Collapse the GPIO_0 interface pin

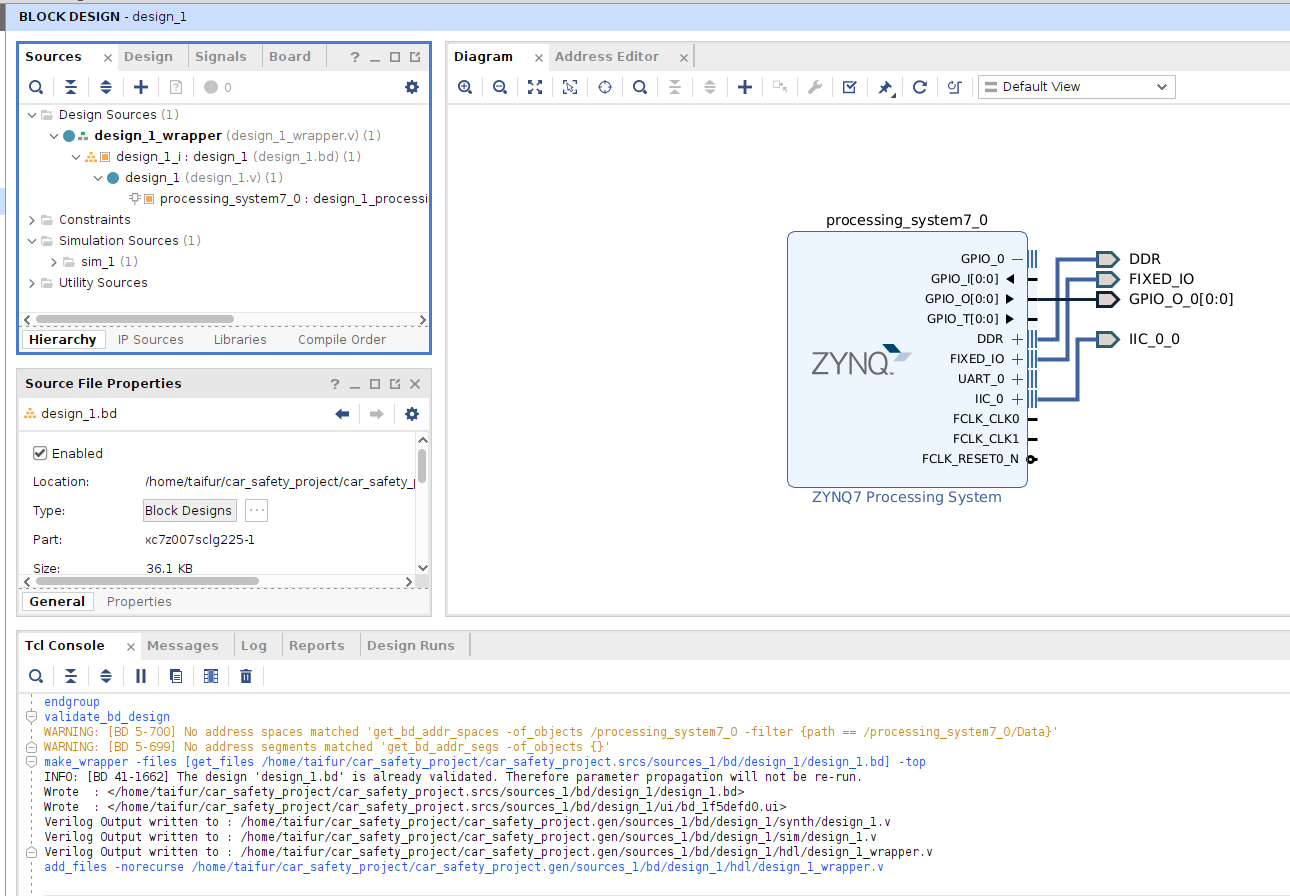(1018, 259)
